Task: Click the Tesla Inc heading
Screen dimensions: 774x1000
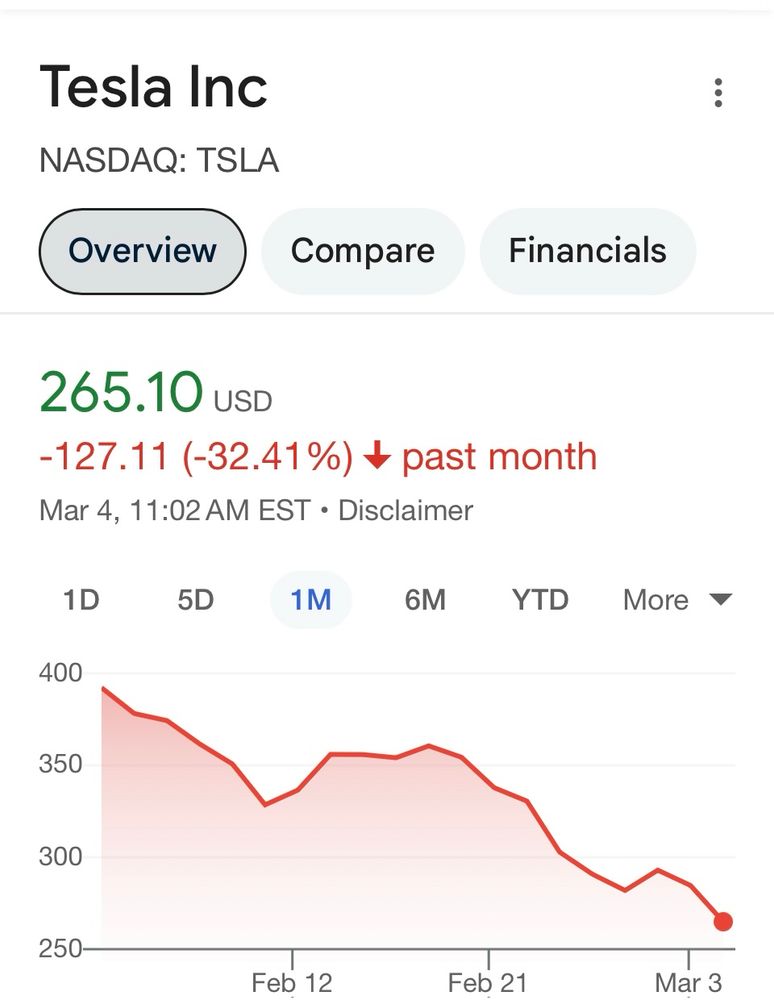Action: click(153, 88)
